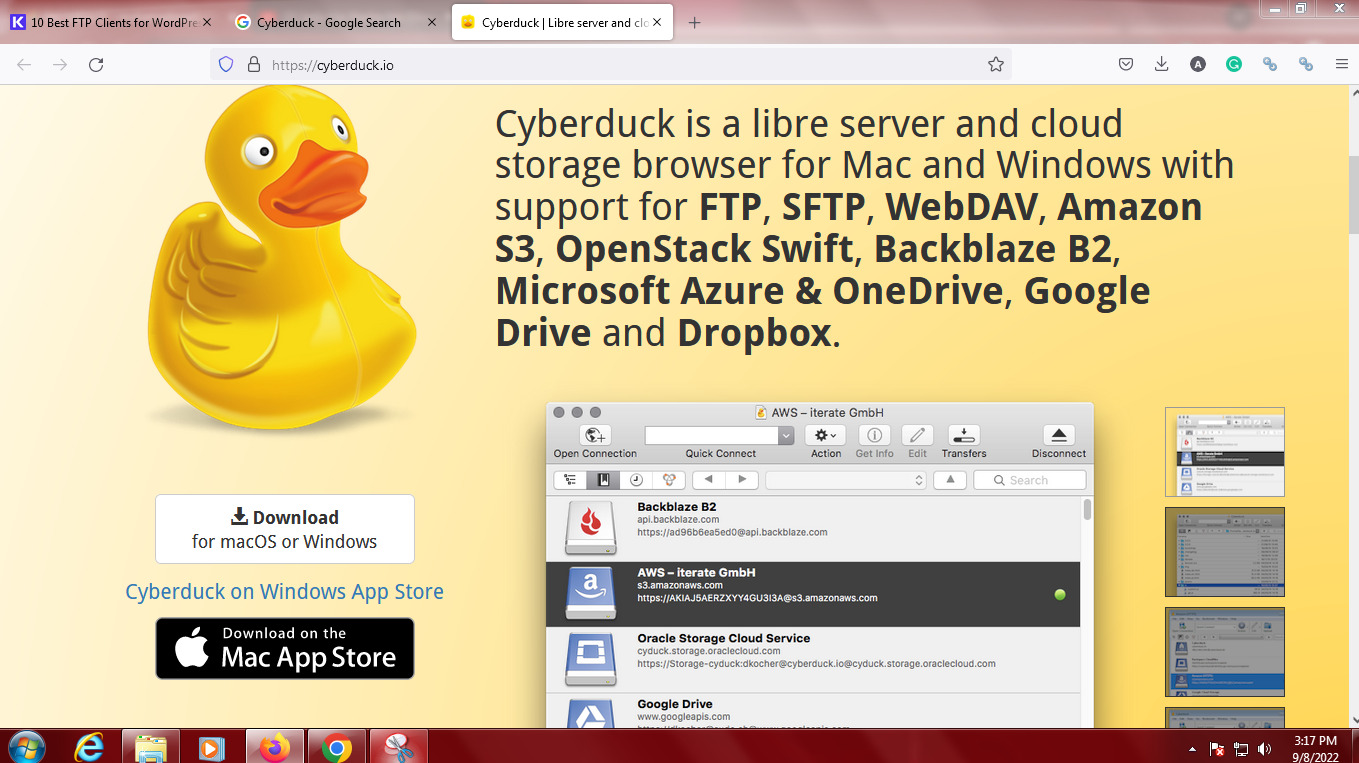Click the Transfers icon
Viewport: 1359px width, 763px height.
[964, 435]
